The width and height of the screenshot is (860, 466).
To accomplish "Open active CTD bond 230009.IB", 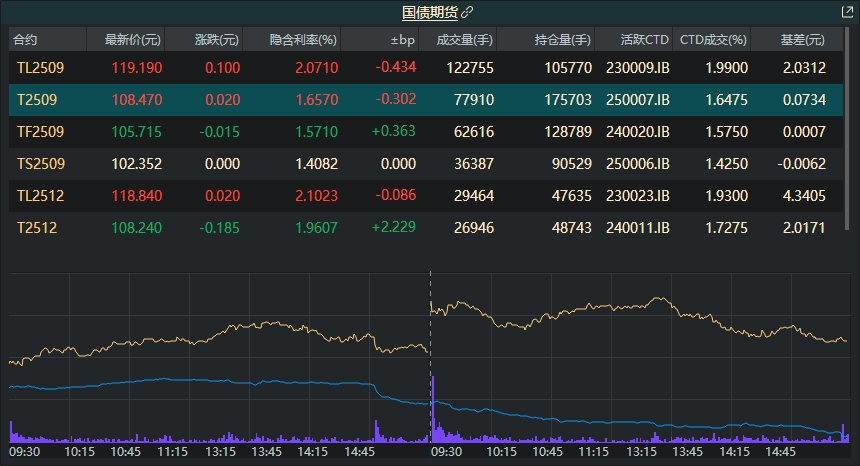I will point(637,68).
